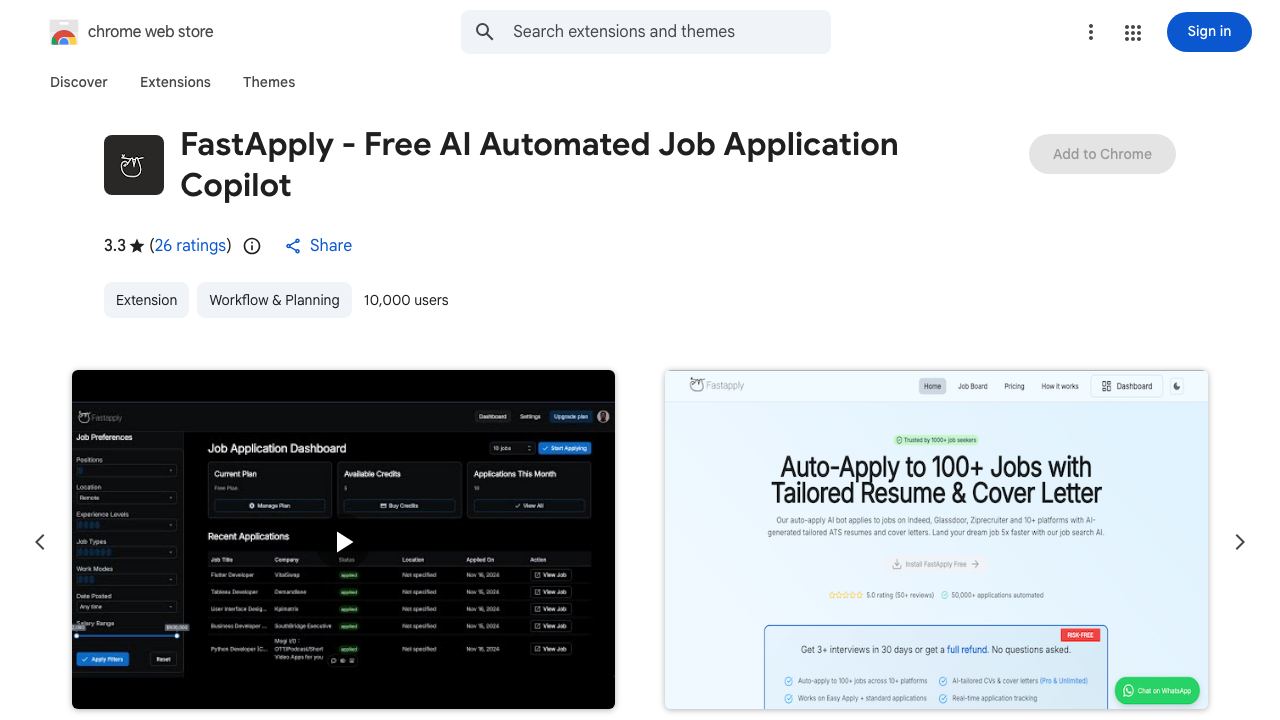Show the previous screenshot with left arrow

(x=40, y=541)
